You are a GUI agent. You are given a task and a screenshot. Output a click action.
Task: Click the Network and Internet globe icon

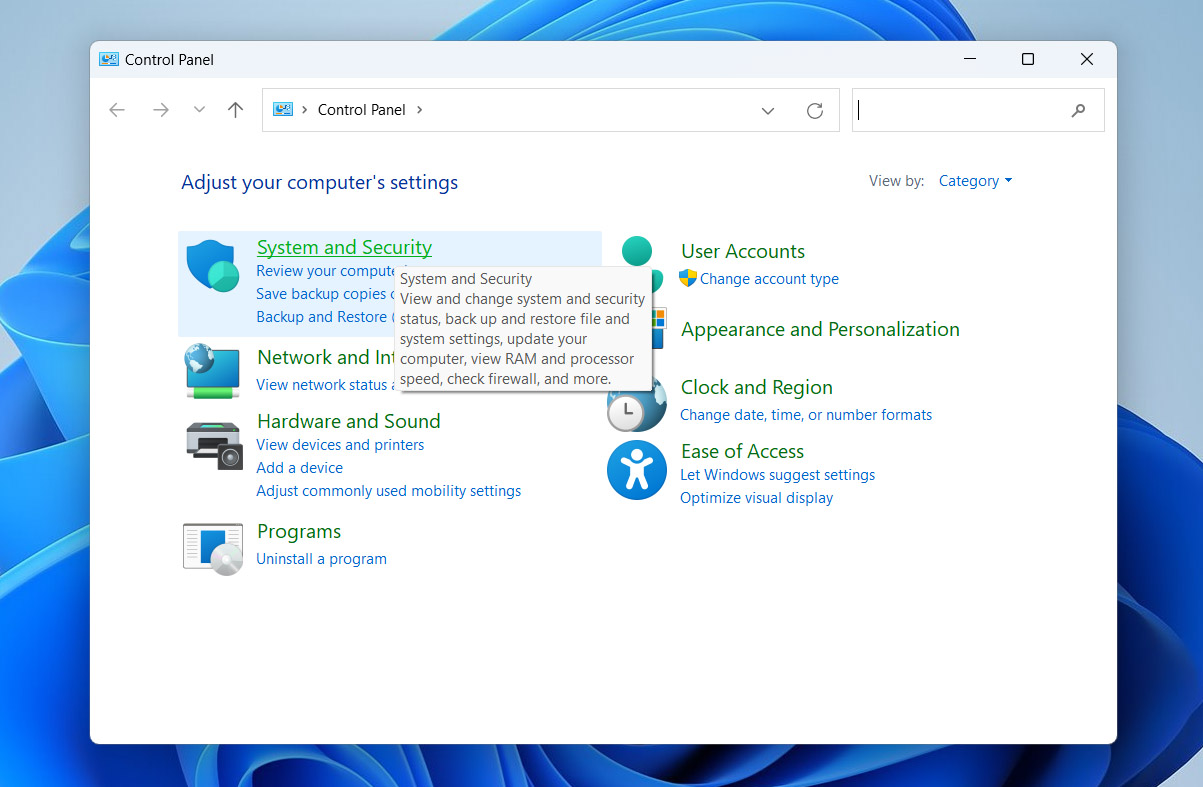coord(212,371)
